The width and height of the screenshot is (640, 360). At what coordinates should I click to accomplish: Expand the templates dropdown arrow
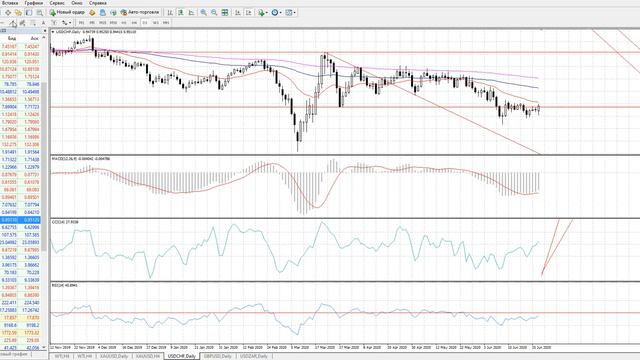click(295, 13)
